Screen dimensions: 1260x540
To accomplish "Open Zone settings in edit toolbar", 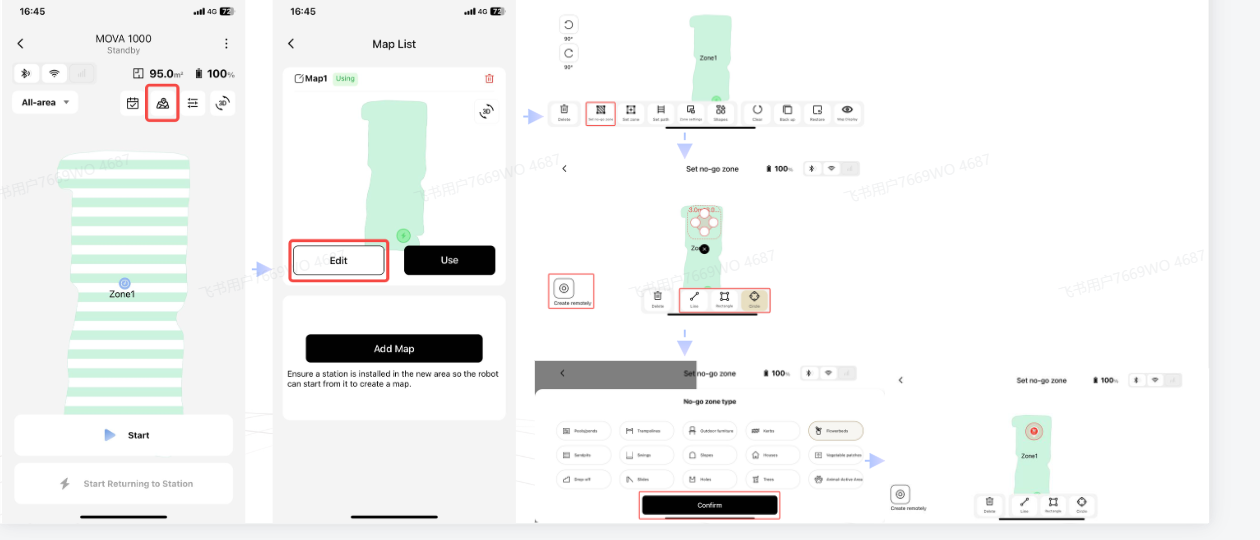I will click(691, 112).
